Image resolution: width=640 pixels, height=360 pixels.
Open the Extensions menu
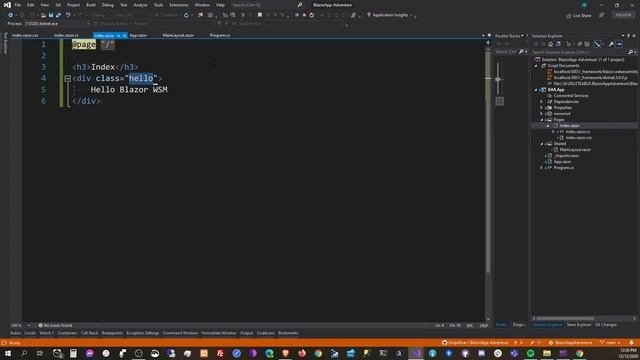coord(179,5)
